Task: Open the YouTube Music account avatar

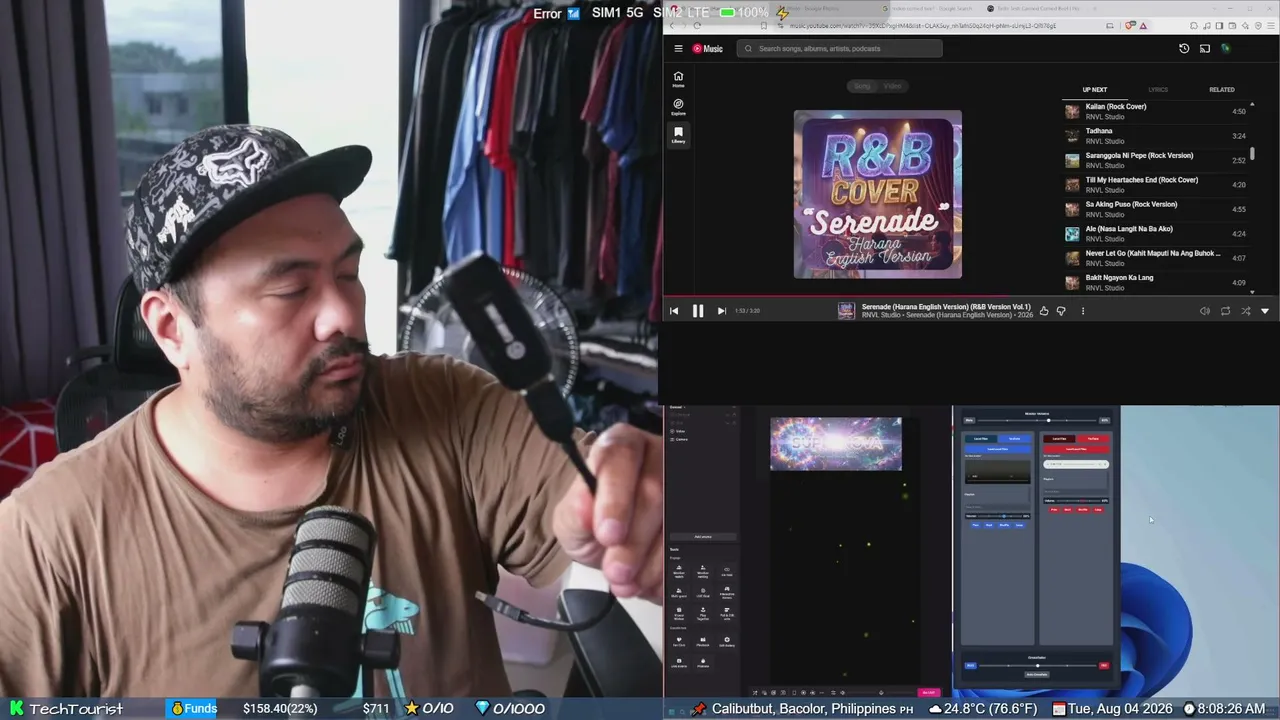Action: [x=1225, y=48]
